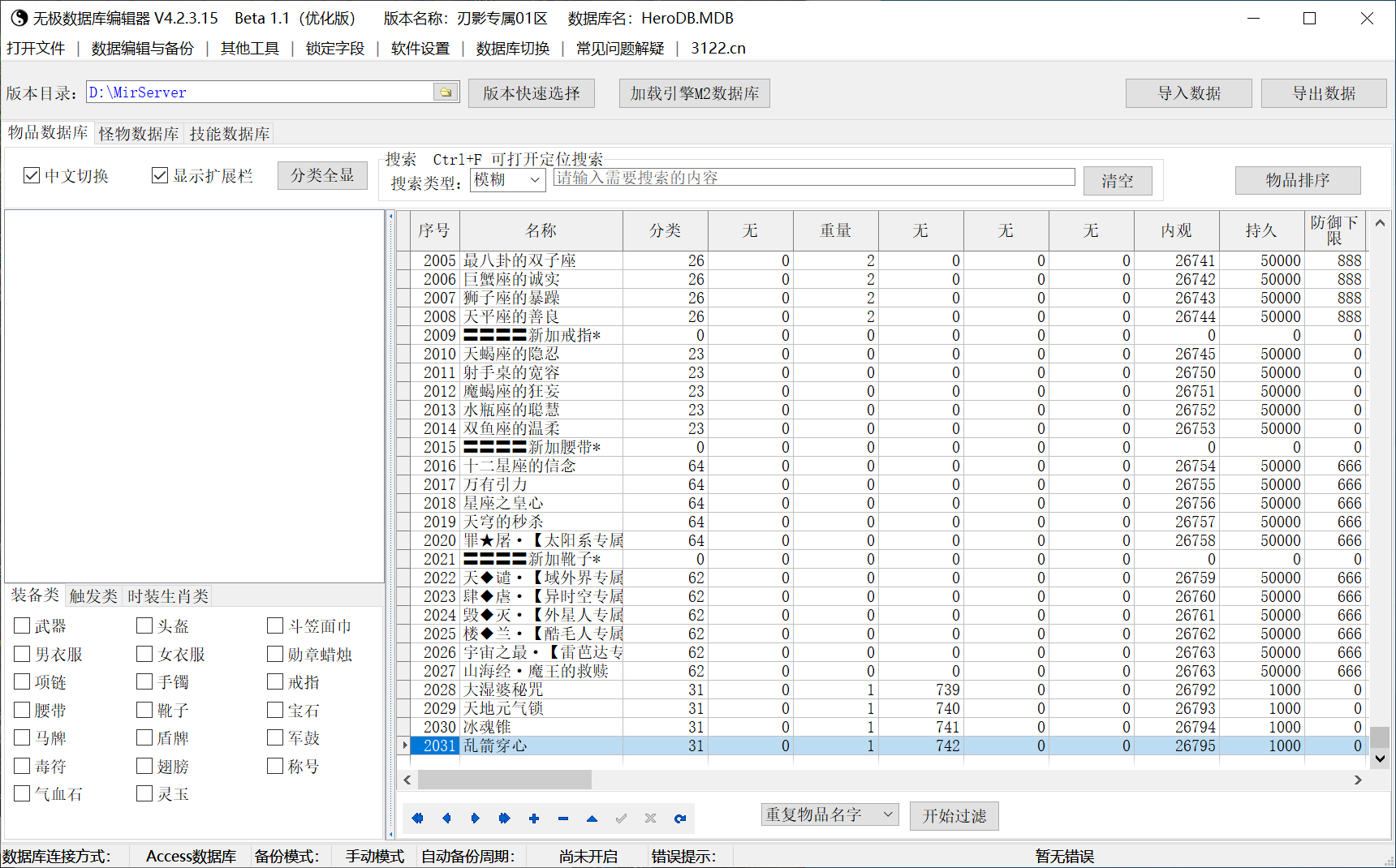Enable the 戒指 filter checkbox
Screen dimensions: 1396x868
(x=275, y=681)
